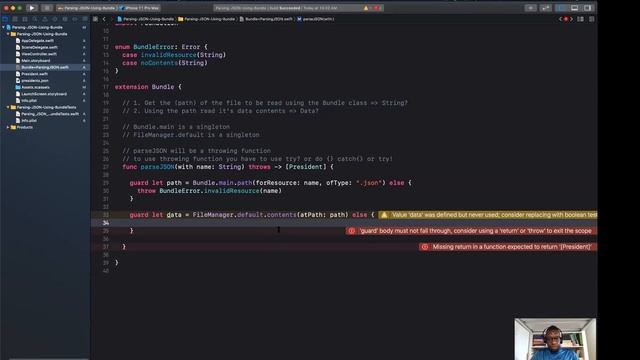
Task: Expand the Products folder
Action: pyautogui.click(x=8, y=127)
